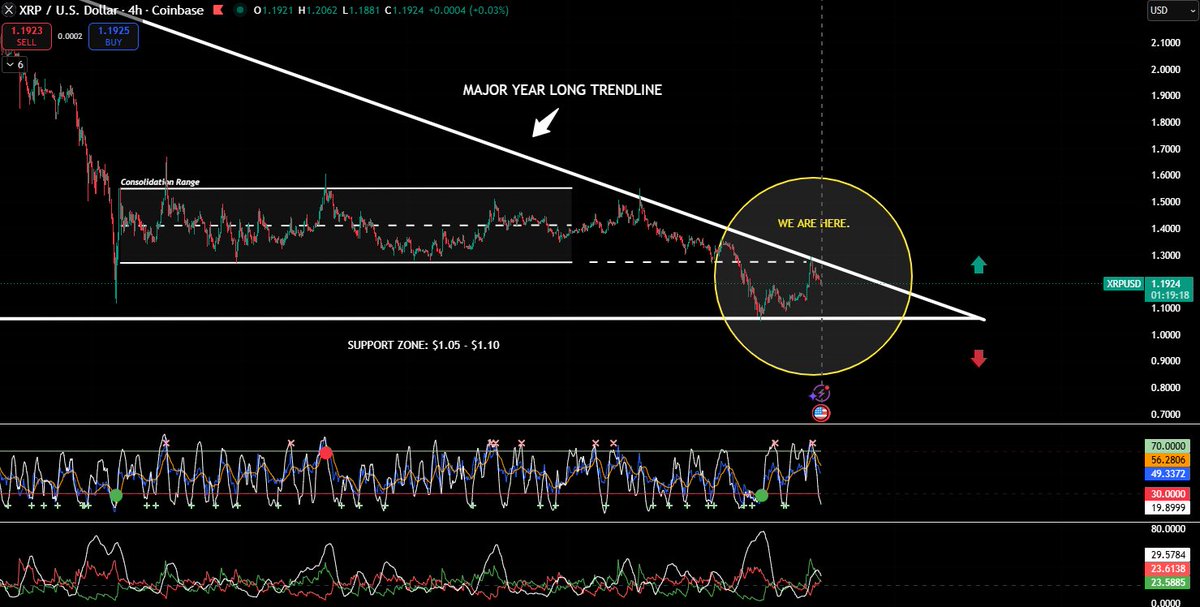Screen dimensions: 1200x607
Task: Click the 0.7000 price scale label
Action: (x=1165, y=414)
